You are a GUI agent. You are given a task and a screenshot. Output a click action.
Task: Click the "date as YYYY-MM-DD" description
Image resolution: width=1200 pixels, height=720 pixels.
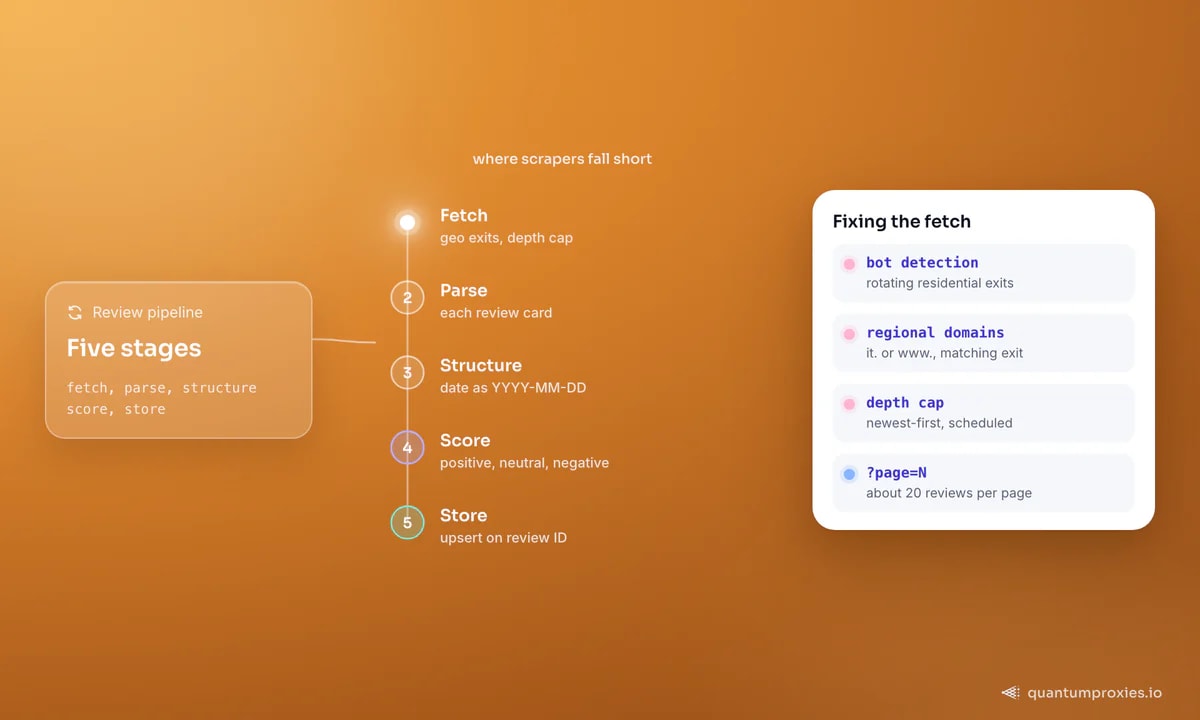coord(513,388)
